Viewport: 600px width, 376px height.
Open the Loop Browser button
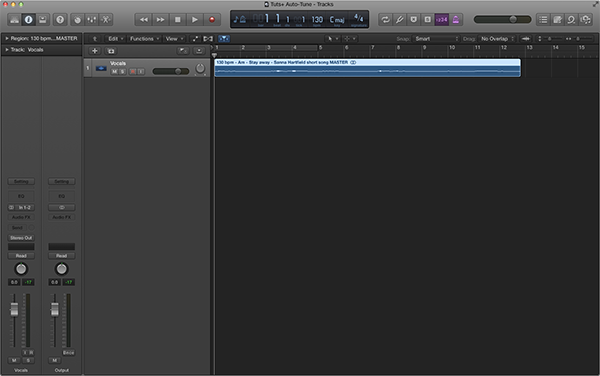pos(571,20)
